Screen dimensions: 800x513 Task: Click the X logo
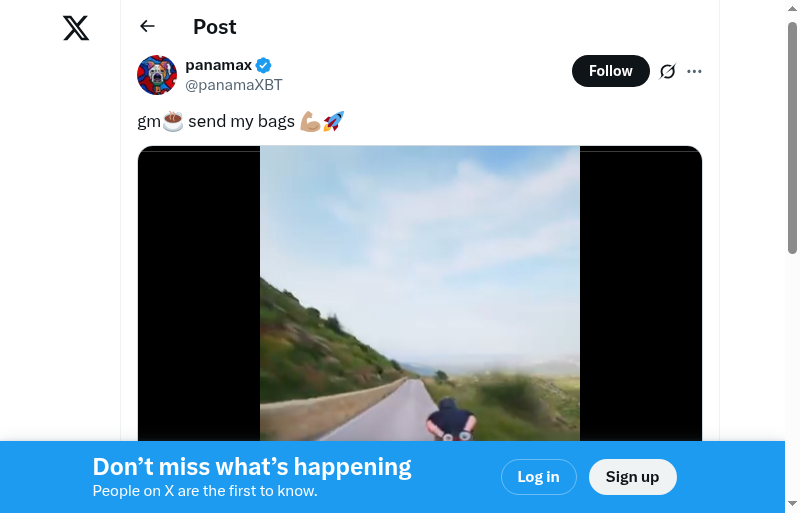click(x=76, y=28)
